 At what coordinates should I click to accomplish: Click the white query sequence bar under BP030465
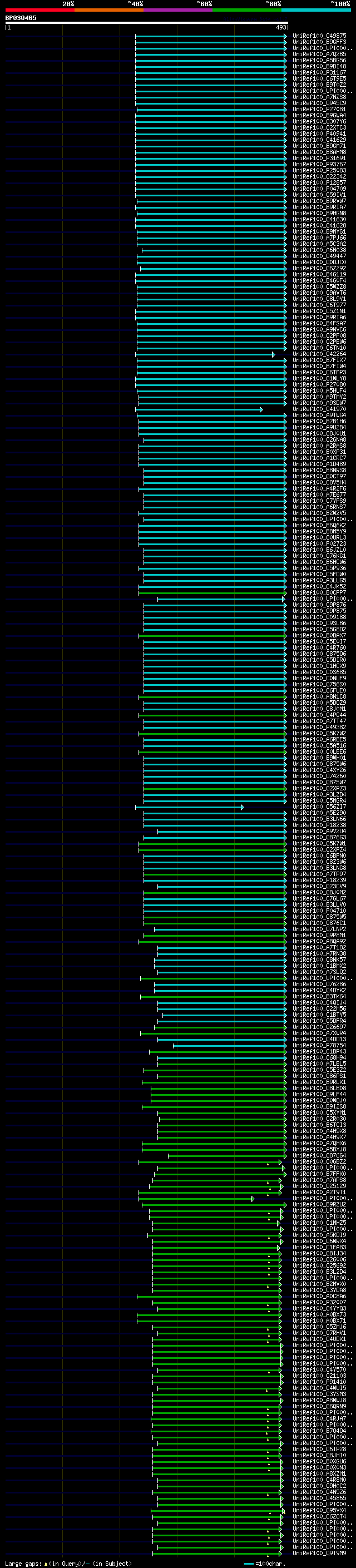click(x=147, y=22)
